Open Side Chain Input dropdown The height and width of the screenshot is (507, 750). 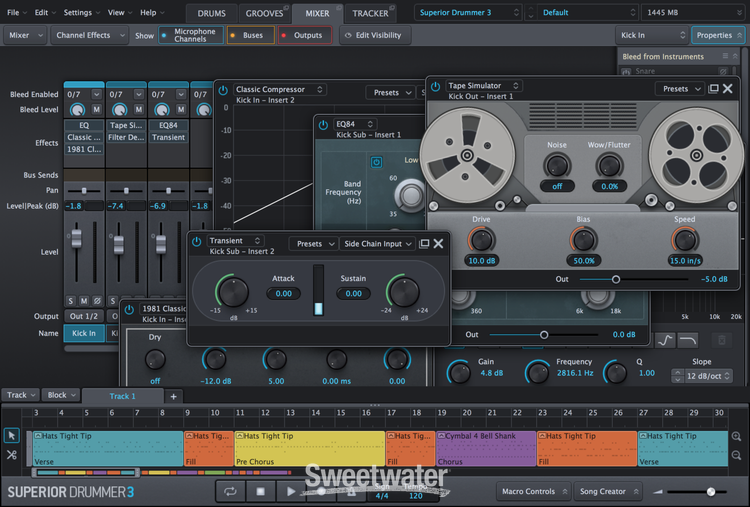click(377, 244)
